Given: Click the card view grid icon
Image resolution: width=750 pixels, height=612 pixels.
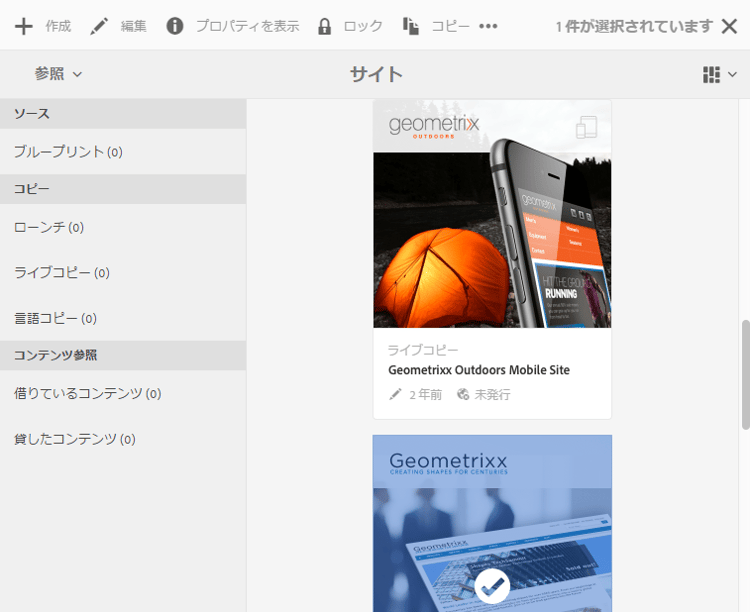Looking at the screenshot, I should tap(711, 75).
